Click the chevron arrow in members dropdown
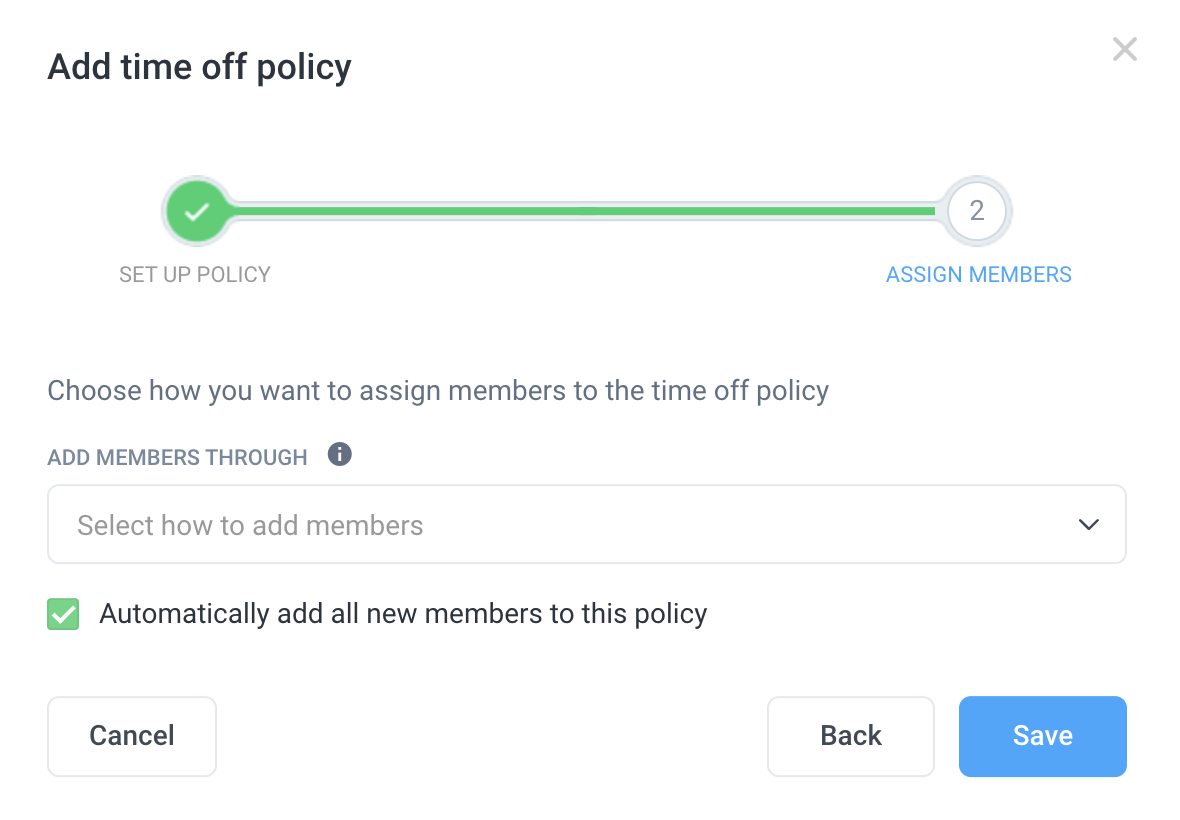The width and height of the screenshot is (1180, 820). pos(1089,524)
